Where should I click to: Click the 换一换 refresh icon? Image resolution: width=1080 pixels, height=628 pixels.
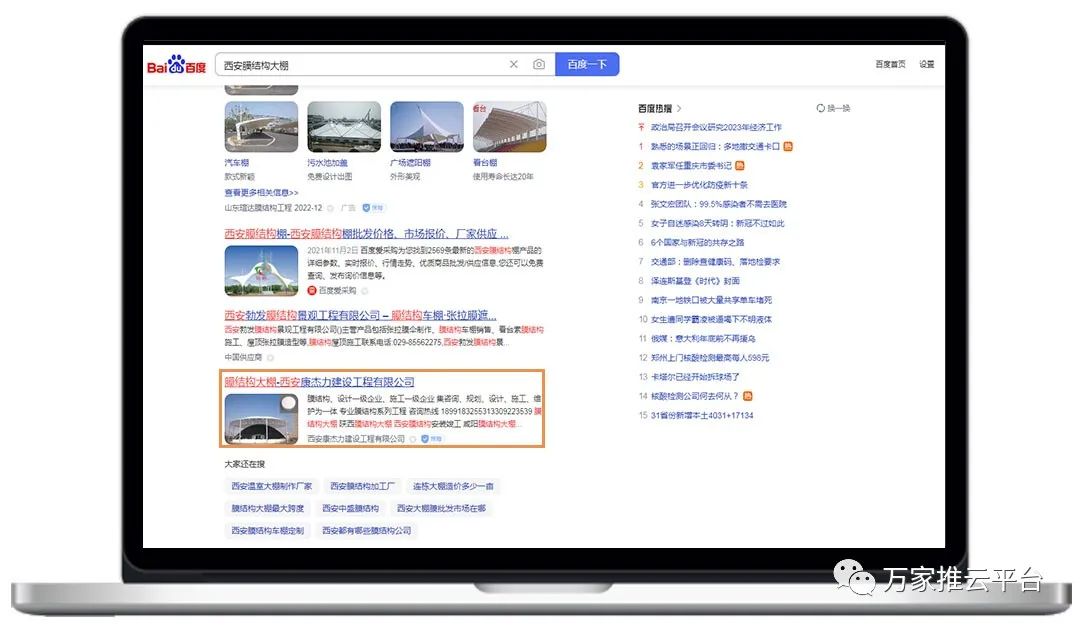pos(821,108)
